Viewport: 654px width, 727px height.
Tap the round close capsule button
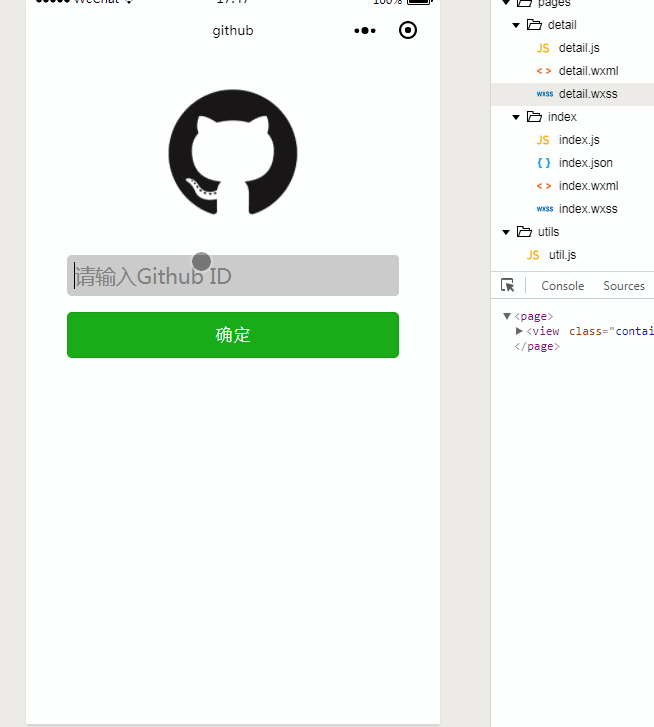(x=408, y=30)
